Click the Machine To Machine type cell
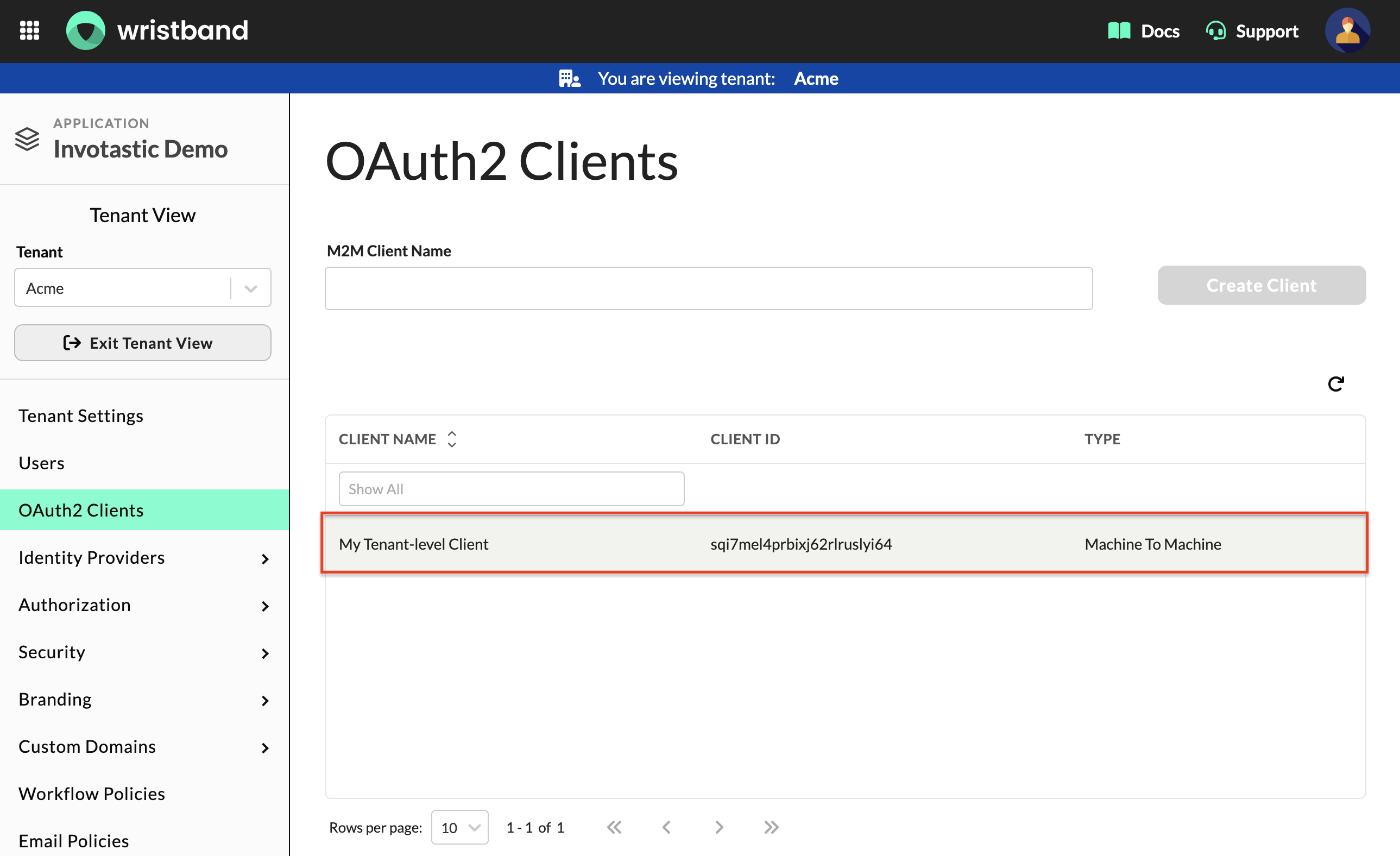This screenshot has height=856, width=1400. (x=1152, y=544)
